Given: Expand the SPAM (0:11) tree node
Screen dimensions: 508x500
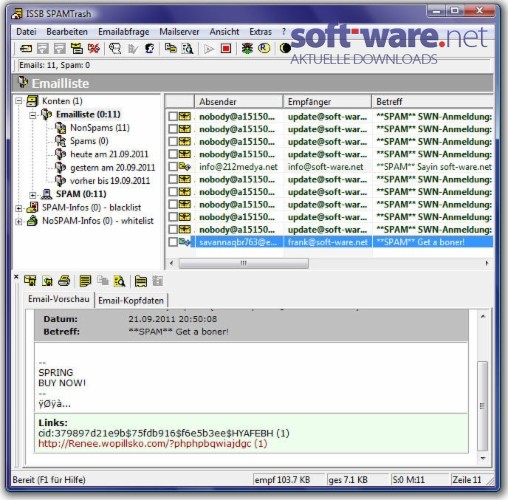Looking at the screenshot, I should tap(33, 195).
